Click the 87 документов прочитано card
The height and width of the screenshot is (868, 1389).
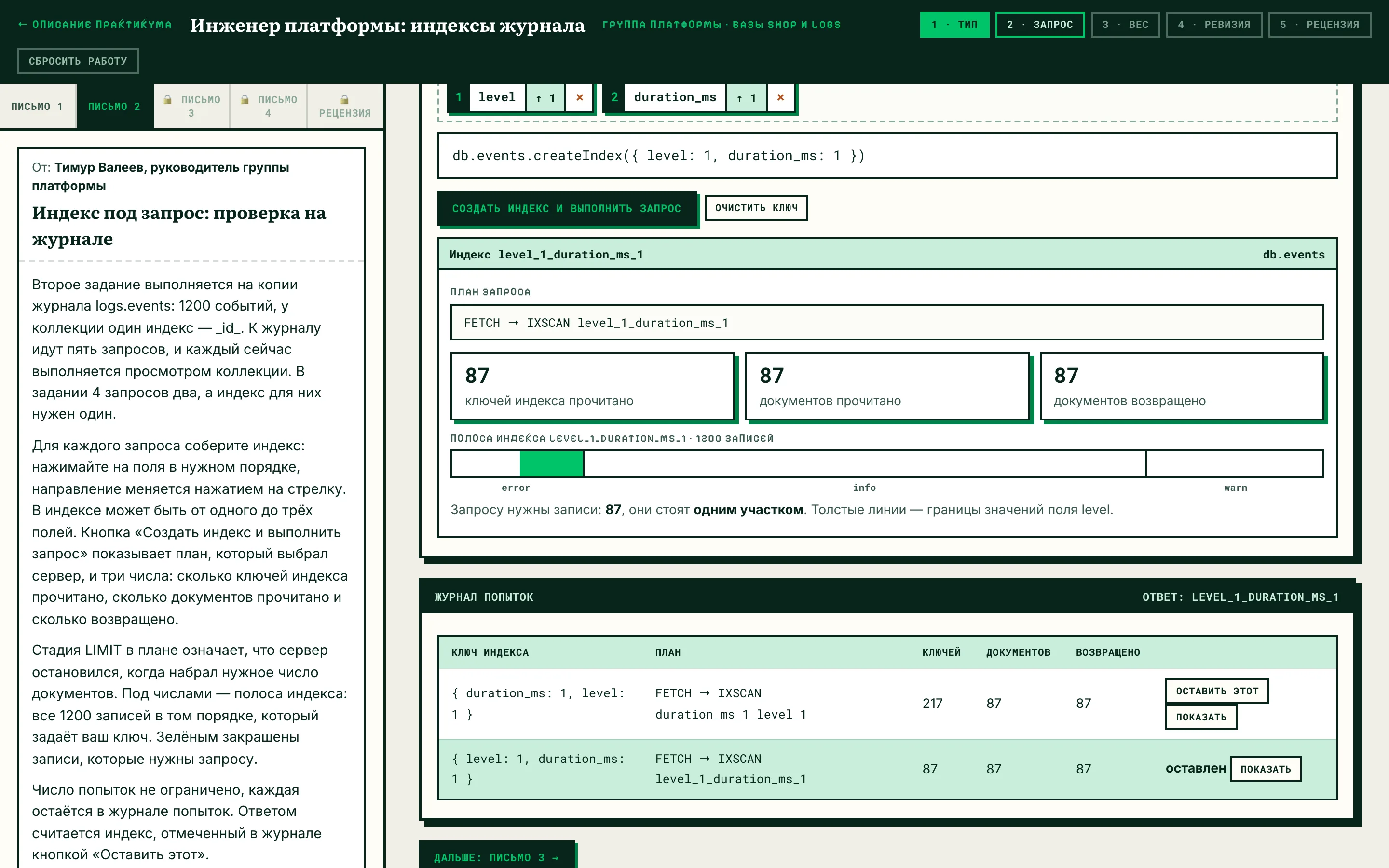(x=887, y=386)
